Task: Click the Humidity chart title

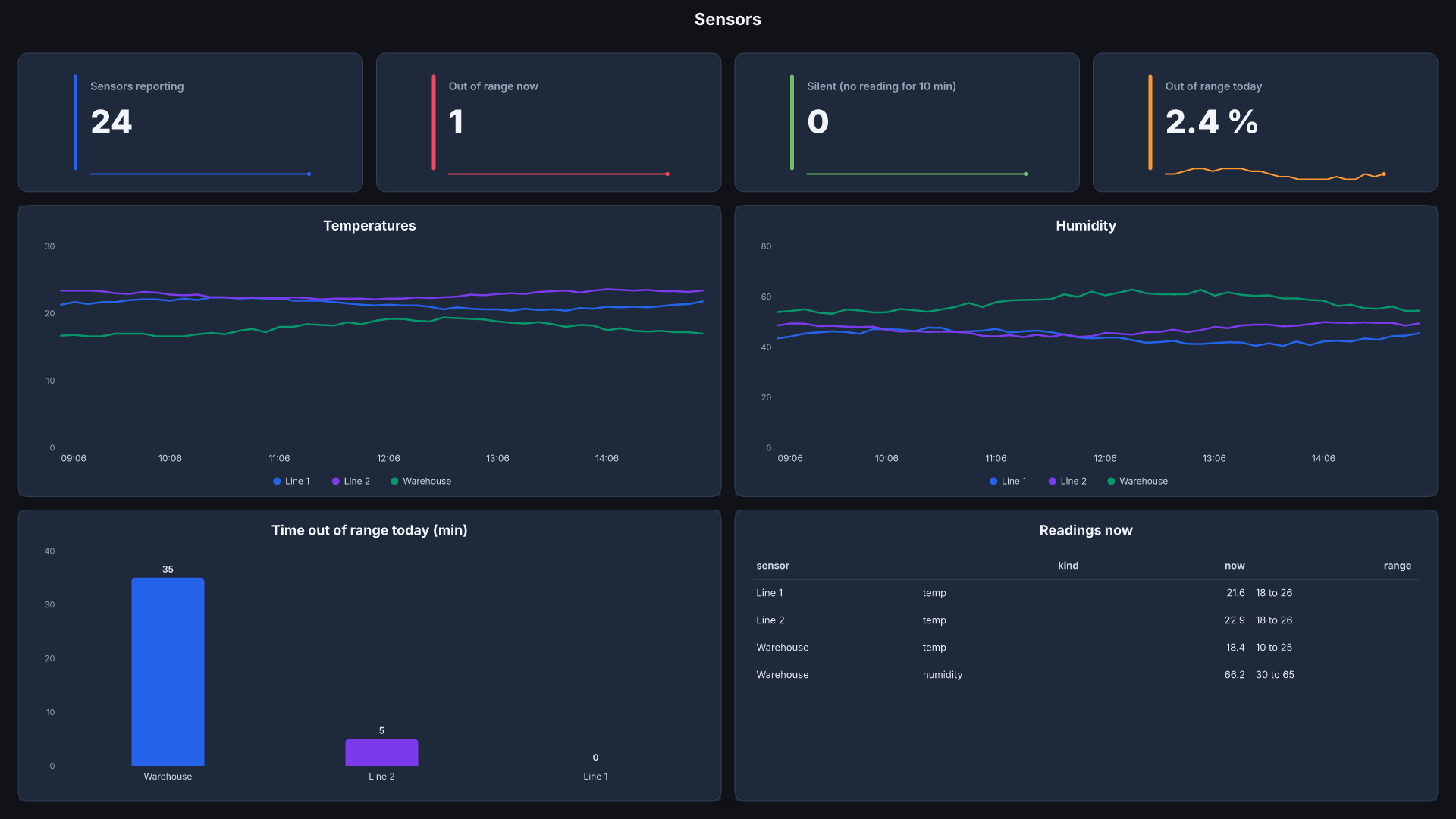Action: 1086,226
